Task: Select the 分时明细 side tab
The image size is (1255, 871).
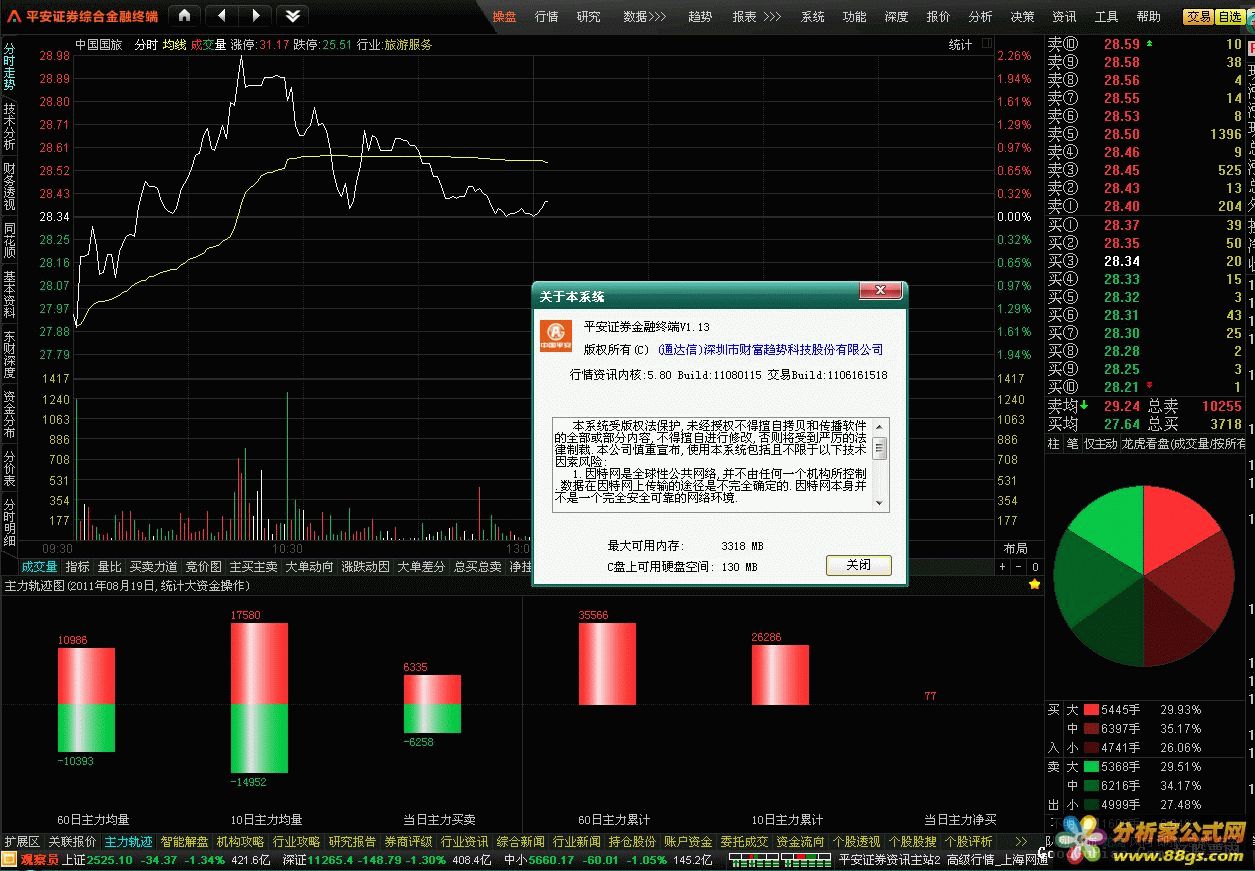Action: 9,521
